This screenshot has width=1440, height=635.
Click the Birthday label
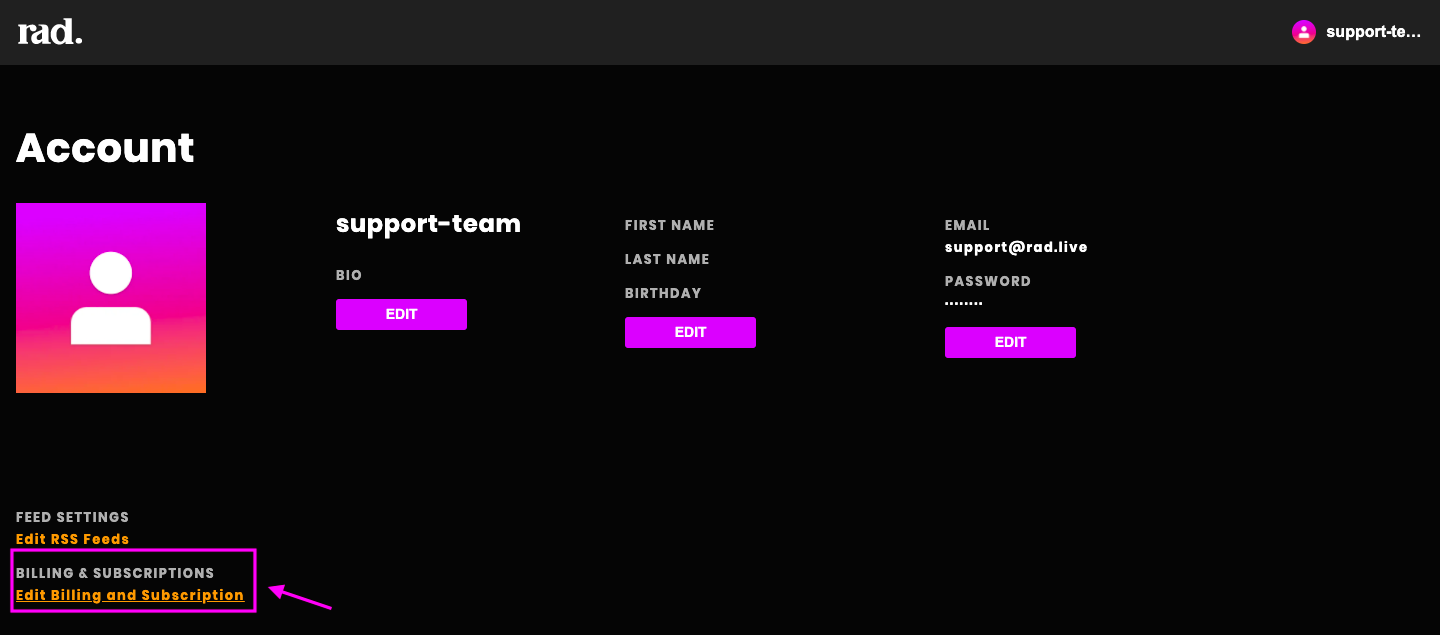tap(663, 293)
